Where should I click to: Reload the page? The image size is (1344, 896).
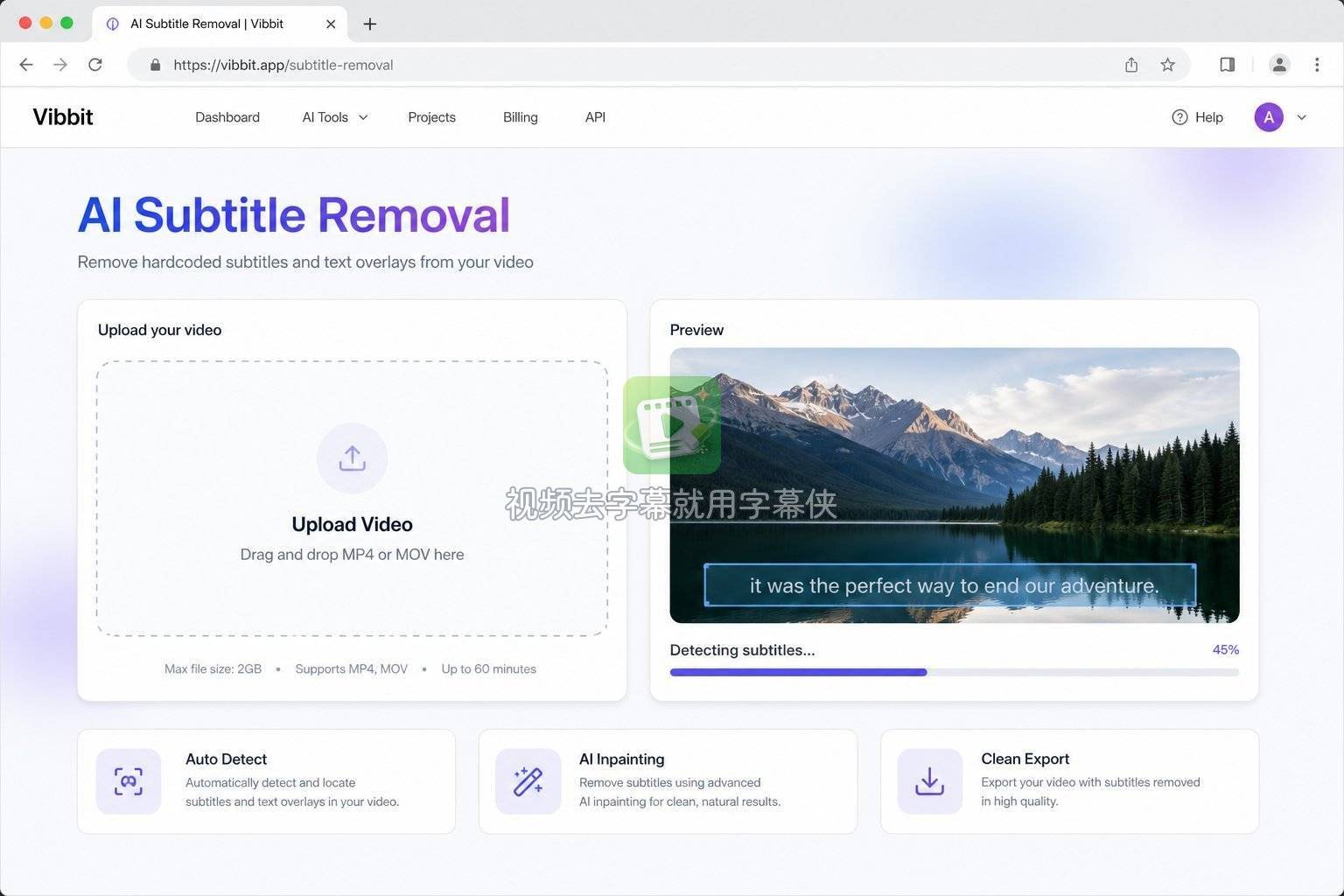95,65
